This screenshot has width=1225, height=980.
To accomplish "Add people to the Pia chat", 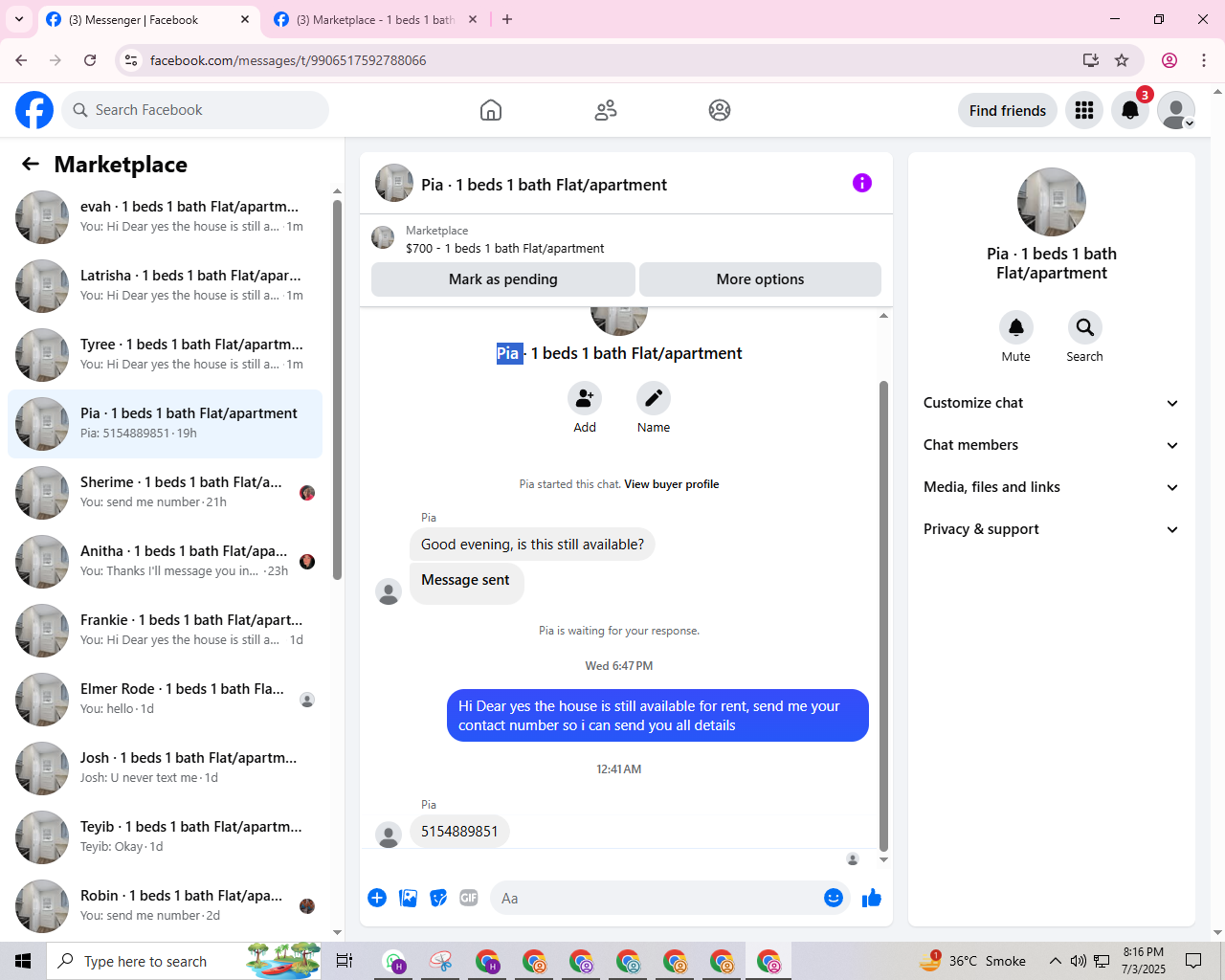I will click(x=585, y=398).
